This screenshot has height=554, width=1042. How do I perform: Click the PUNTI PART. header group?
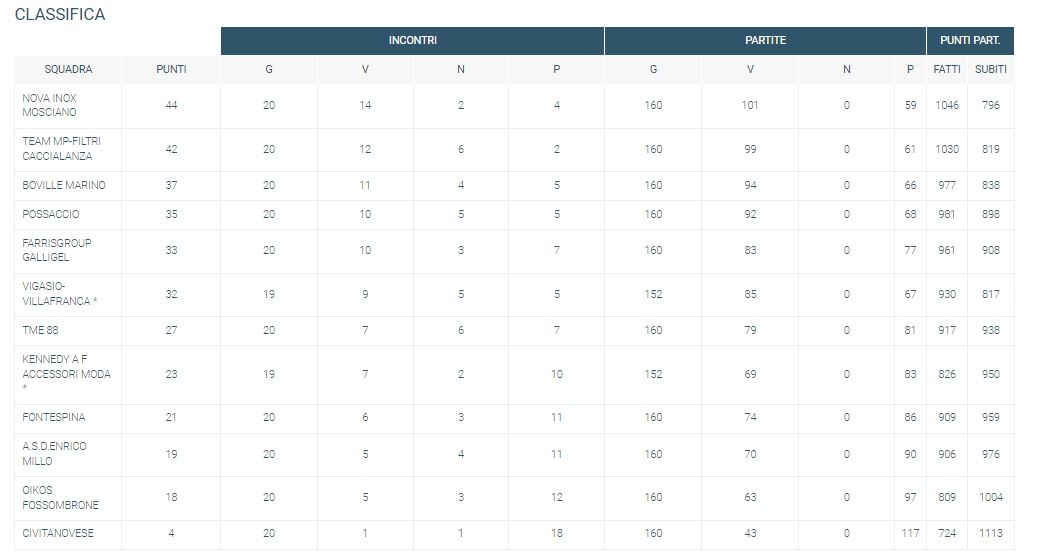[970, 41]
